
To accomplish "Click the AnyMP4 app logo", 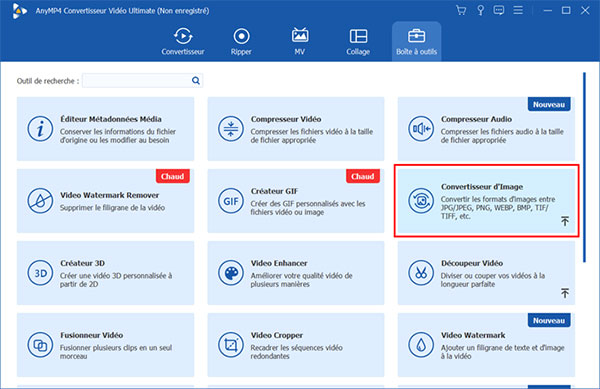I will 19,11.
